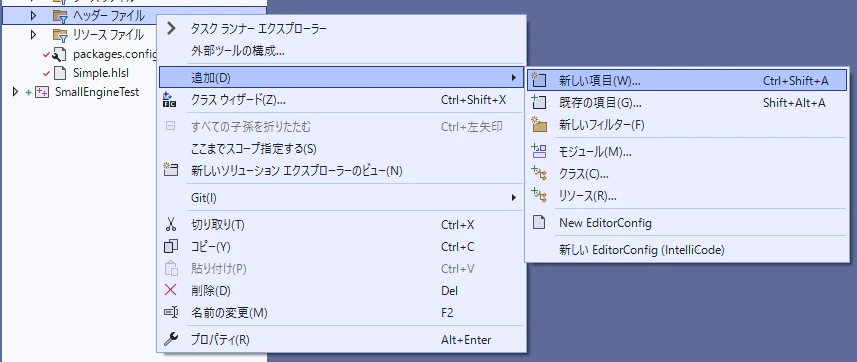
Task: Expand the SmallEngineTest project node
Action: [15, 92]
